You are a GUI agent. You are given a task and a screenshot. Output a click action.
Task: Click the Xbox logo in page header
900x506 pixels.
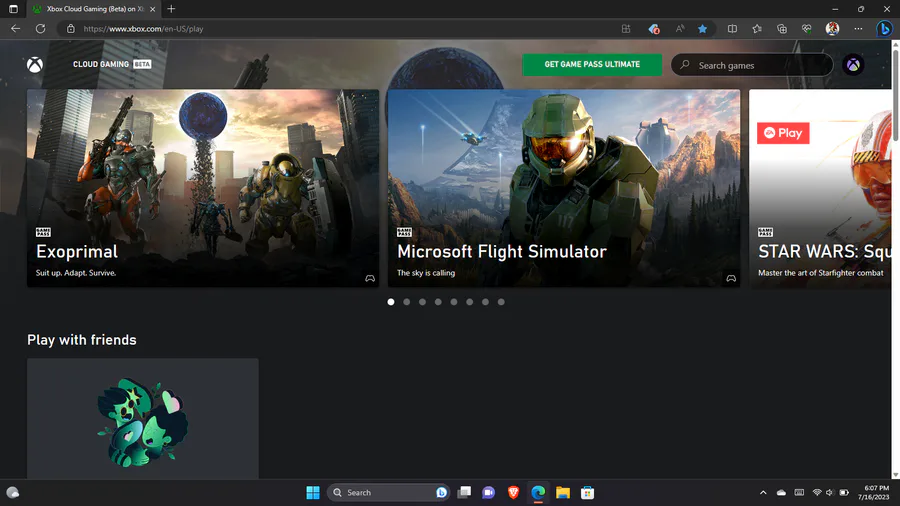(x=35, y=64)
